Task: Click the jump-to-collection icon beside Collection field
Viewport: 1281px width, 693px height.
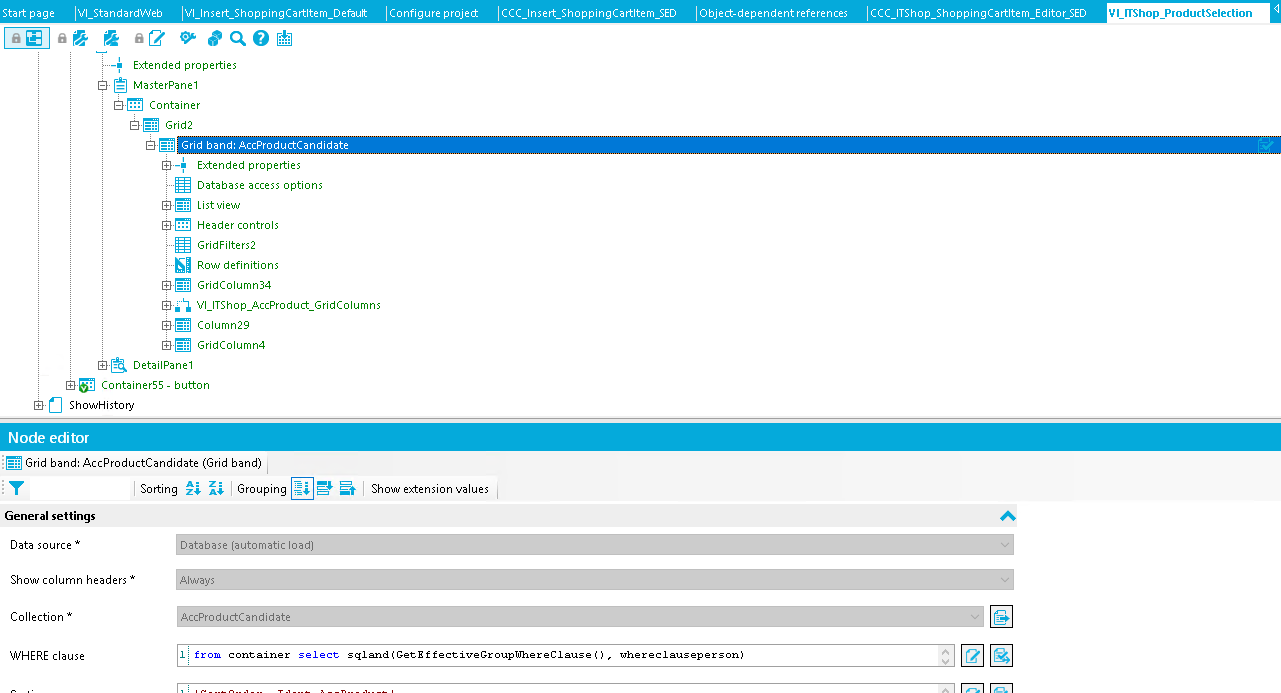Action: [x=1001, y=617]
